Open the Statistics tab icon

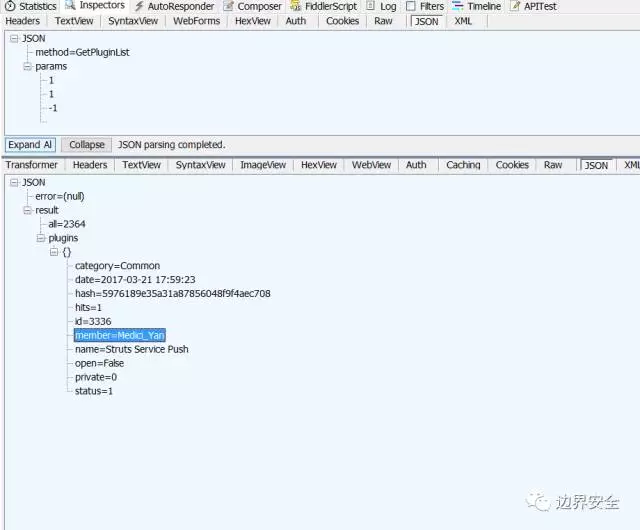pyautogui.click(x=11, y=6)
